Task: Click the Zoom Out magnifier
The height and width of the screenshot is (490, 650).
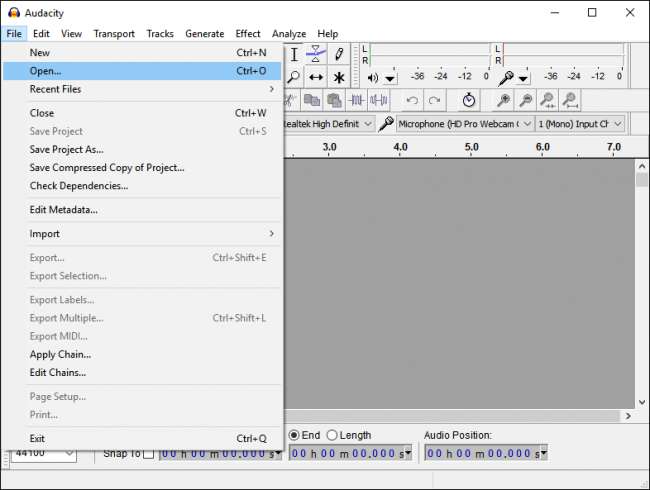Action: point(526,100)
